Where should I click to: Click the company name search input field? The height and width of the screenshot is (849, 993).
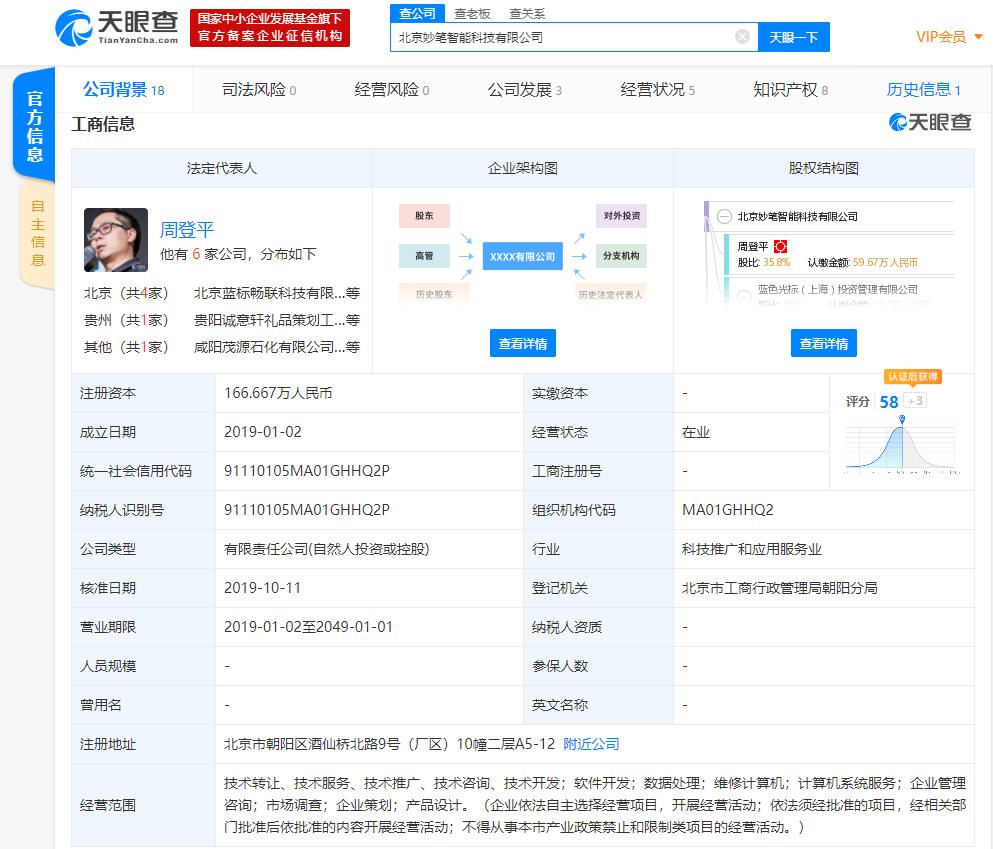pos(560,37)
